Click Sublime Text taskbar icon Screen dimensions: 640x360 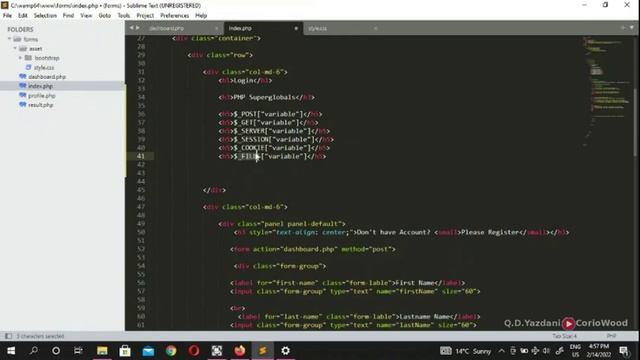(262, 351)
